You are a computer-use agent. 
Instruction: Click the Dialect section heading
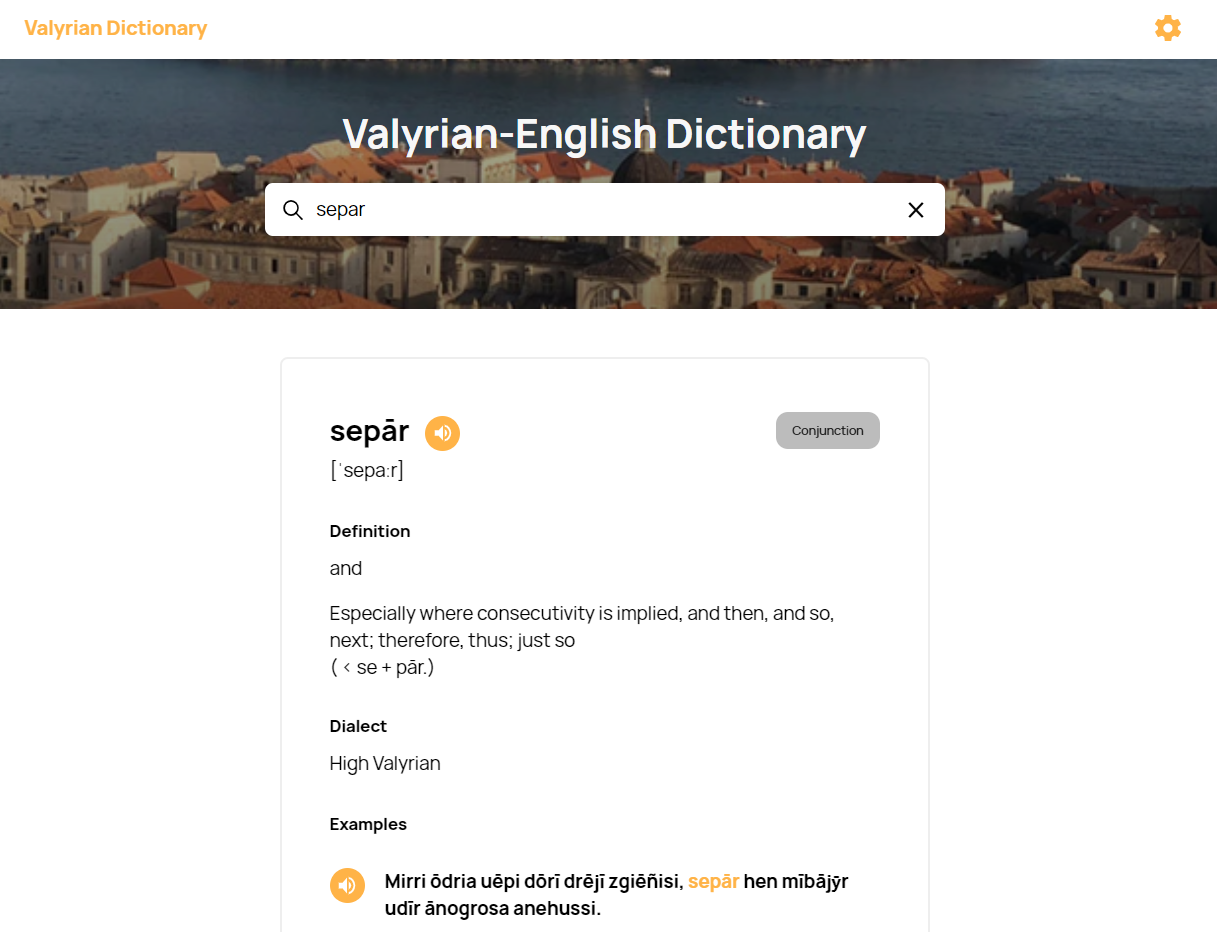click(357, 726)
